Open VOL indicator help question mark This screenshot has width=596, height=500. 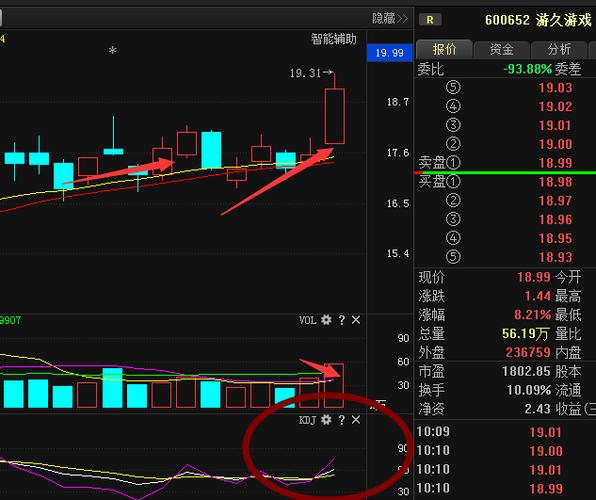click(341, 320)
